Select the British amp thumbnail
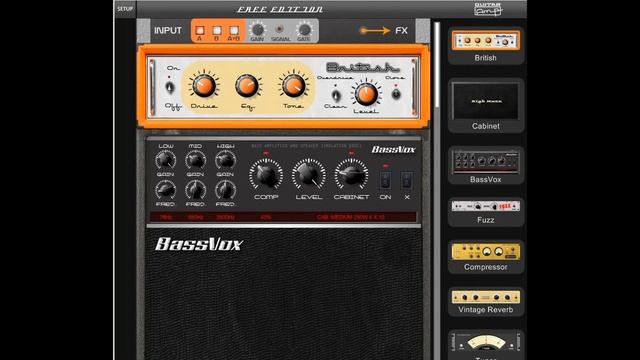The width and height of the screenshot is (640, 360). pos(485,46)
